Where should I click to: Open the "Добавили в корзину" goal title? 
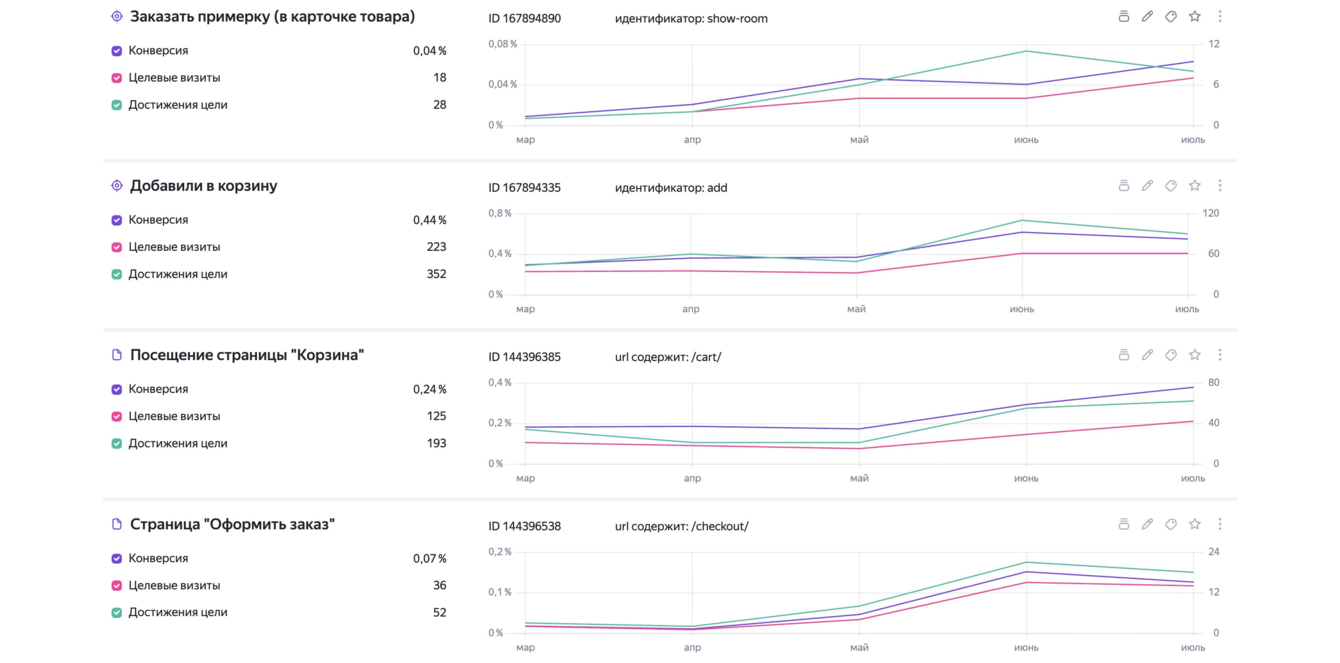[204, 186]
